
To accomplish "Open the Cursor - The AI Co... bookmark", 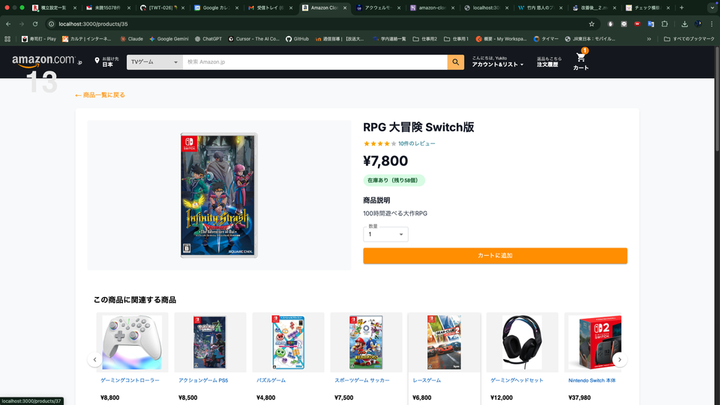I will (x=254, y=39).
